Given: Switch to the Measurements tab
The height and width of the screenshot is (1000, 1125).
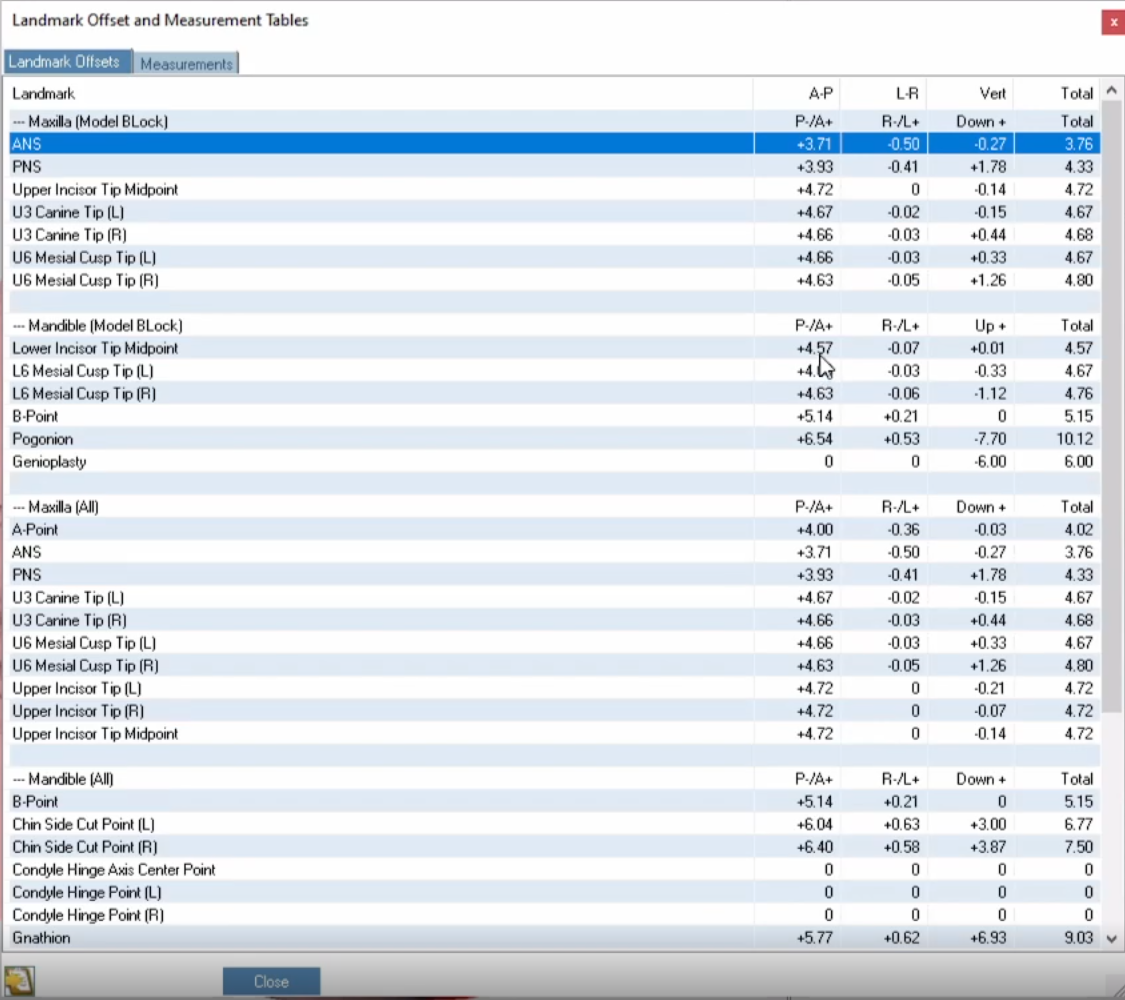Looking at the screenshot, I should click(186, 64).
